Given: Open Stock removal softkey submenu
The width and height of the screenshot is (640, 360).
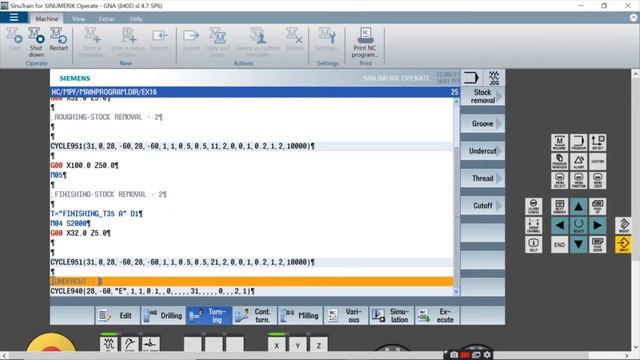Looking at the screenshot, I should (482, 96).
